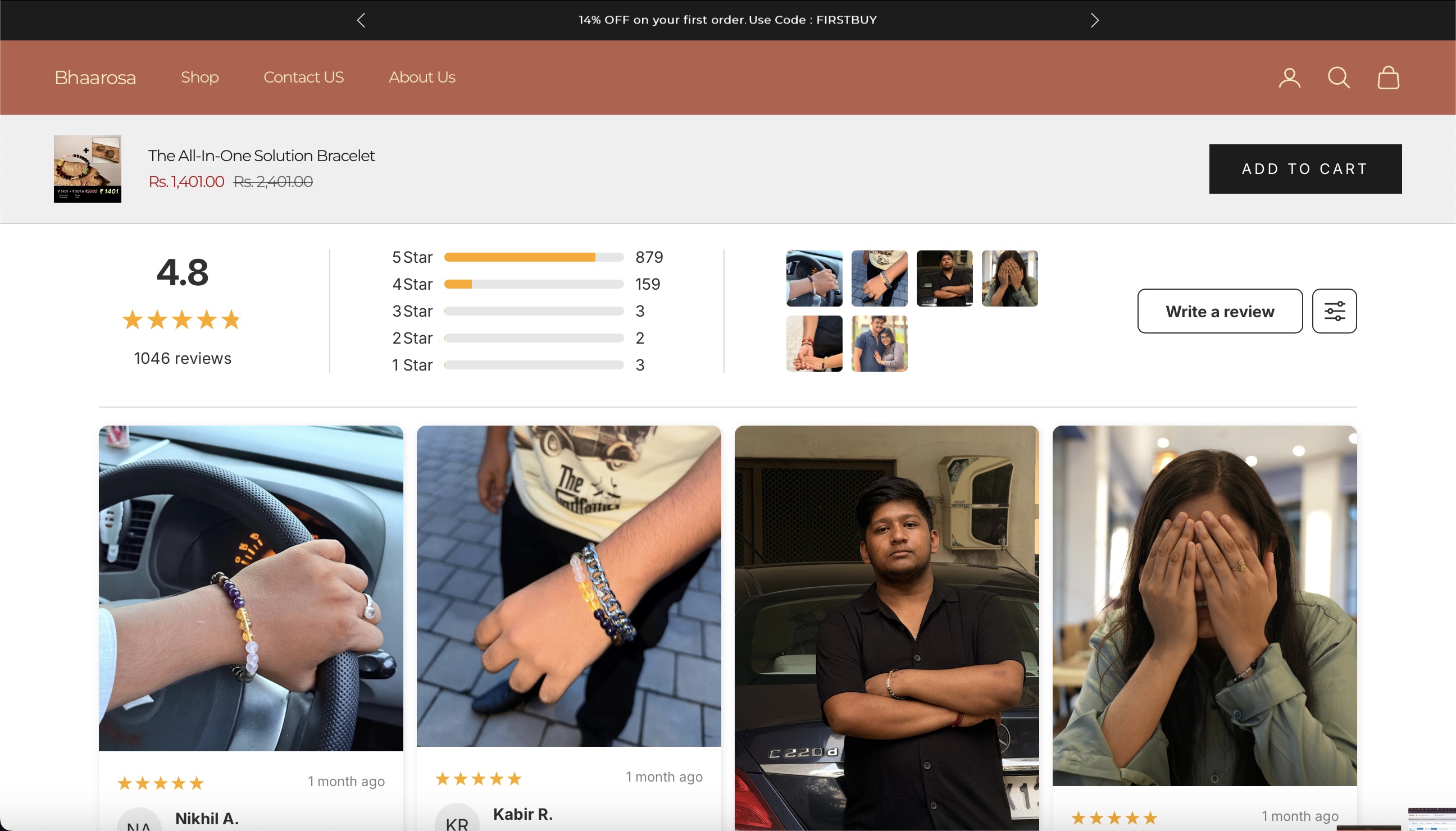The height and width of the screenshot is (831, 1456).
Task: Click the review filter sliders icon
Action: (x=1334, y=311)
